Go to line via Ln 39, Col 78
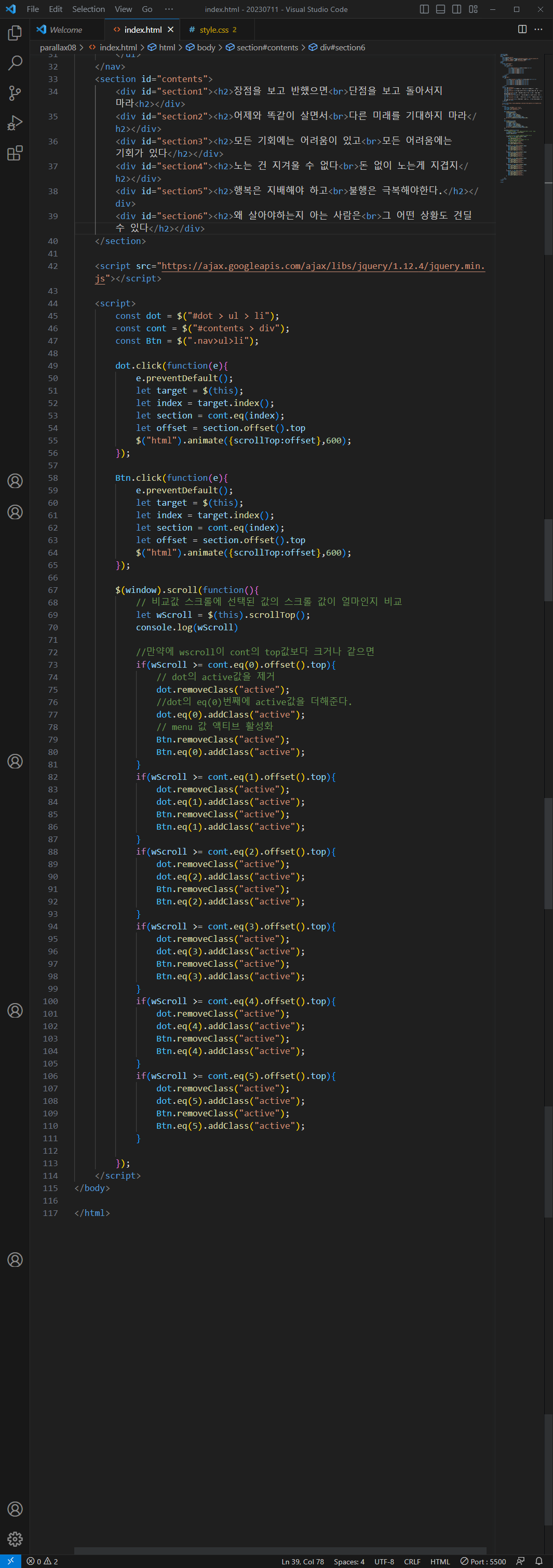The height and width of the screenshot is (1568, 553). [303, 1561]
